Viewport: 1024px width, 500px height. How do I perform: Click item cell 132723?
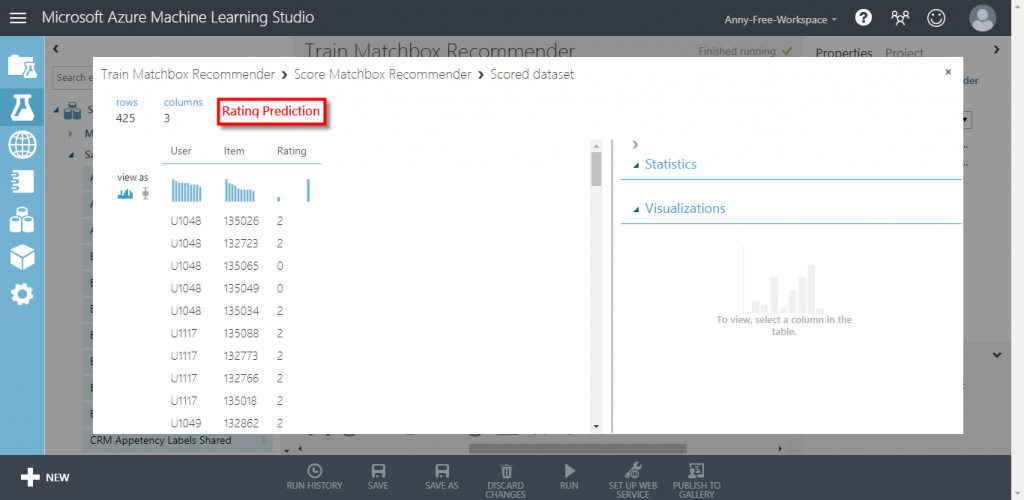241,243
